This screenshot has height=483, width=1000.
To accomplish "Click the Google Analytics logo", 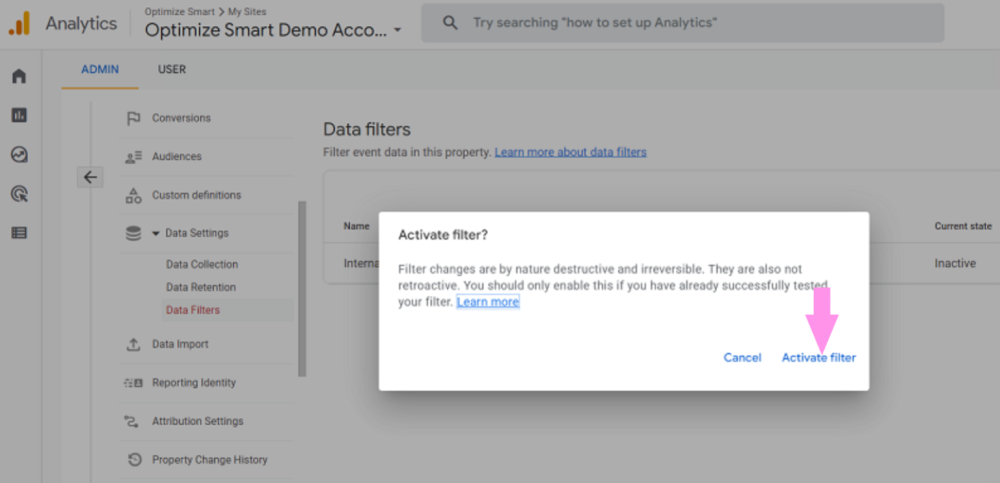I will [x=19, y=24].
